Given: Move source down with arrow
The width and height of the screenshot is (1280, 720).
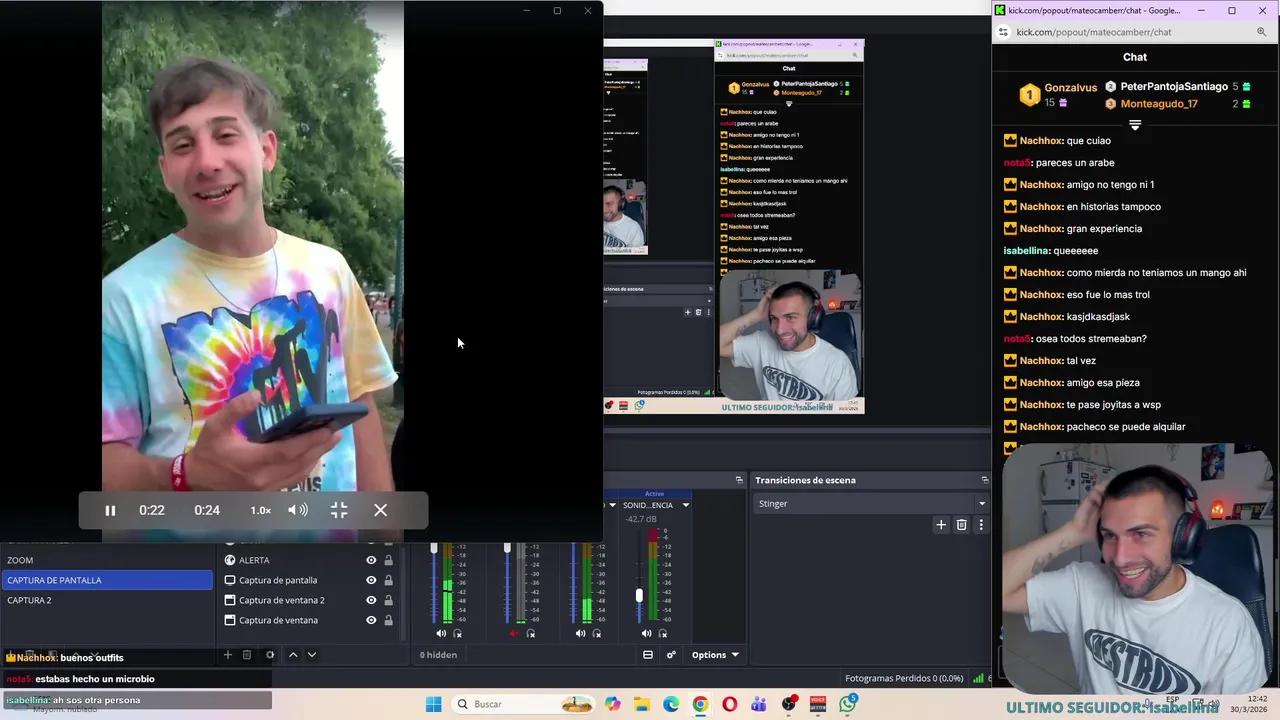Looking at the screenshot, I should click(312, 655).
